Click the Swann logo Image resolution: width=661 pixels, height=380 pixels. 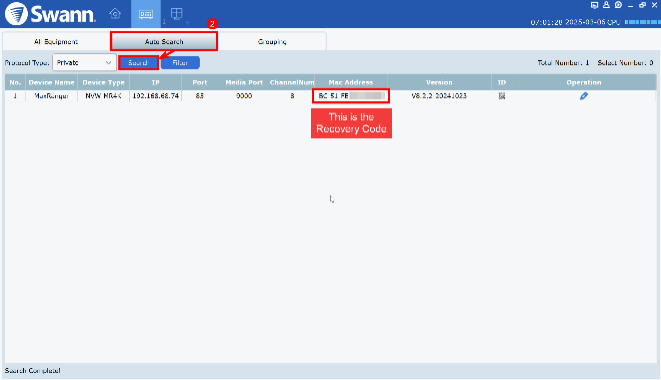tap(50, 13)
